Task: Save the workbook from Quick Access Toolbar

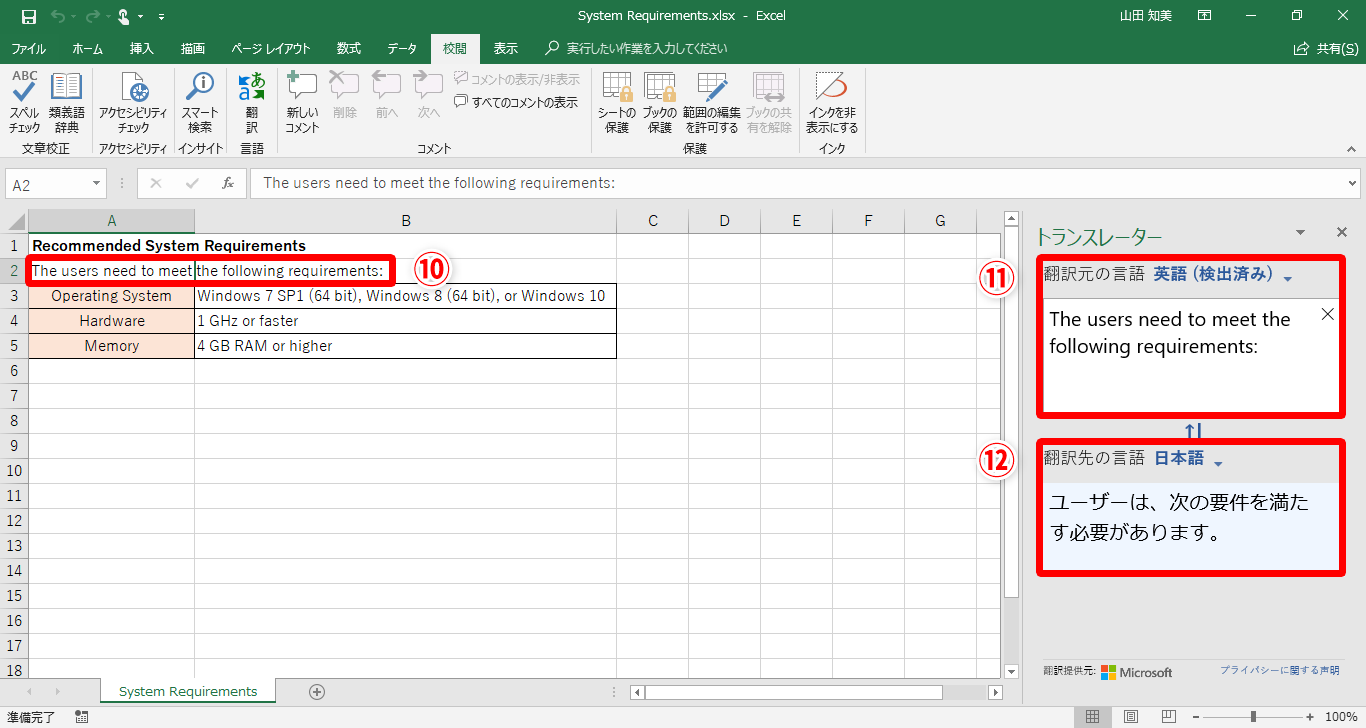Action: tap(28, 16)
